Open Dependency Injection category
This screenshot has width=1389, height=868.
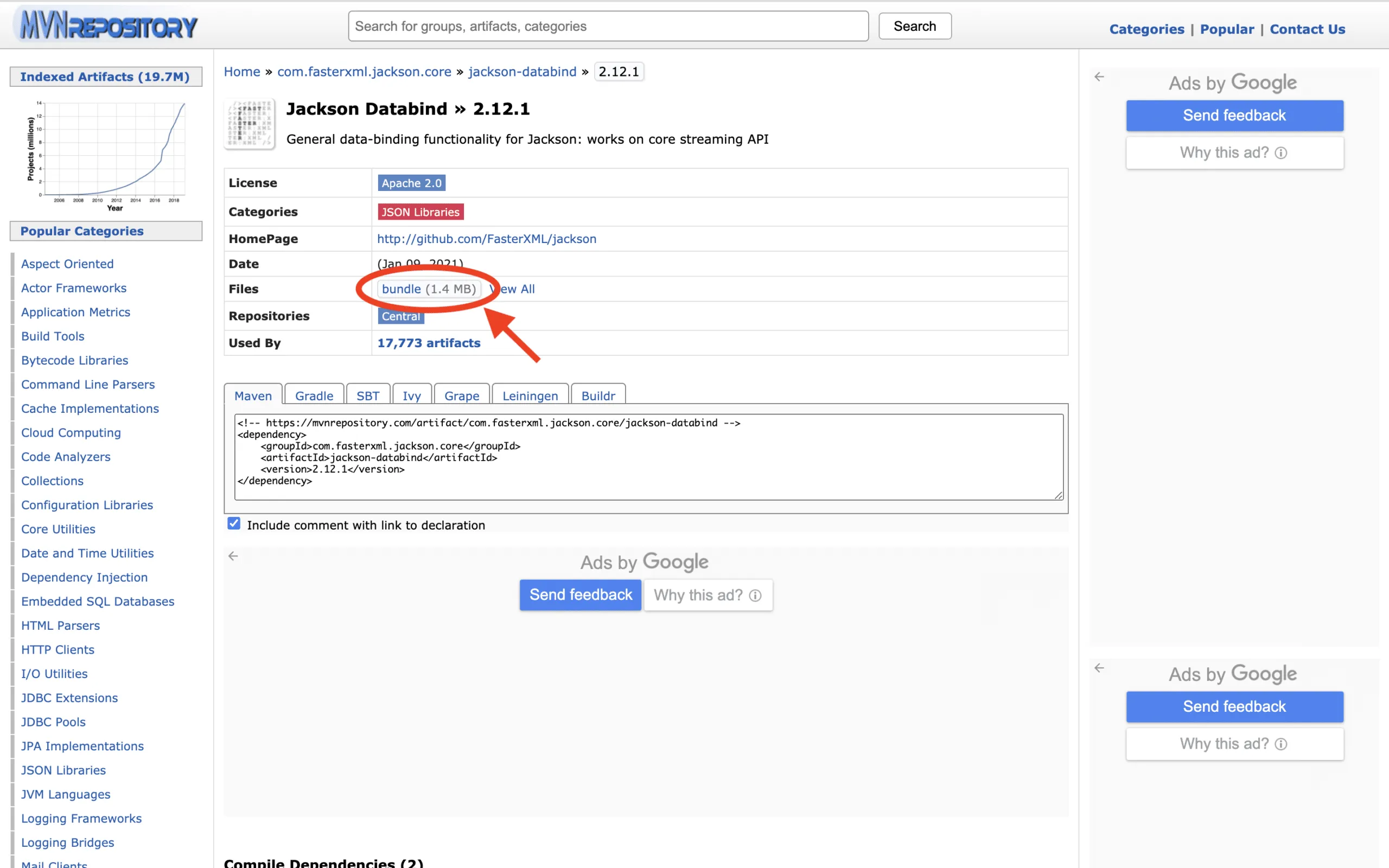pyautogui.click(x=84, y=578)
